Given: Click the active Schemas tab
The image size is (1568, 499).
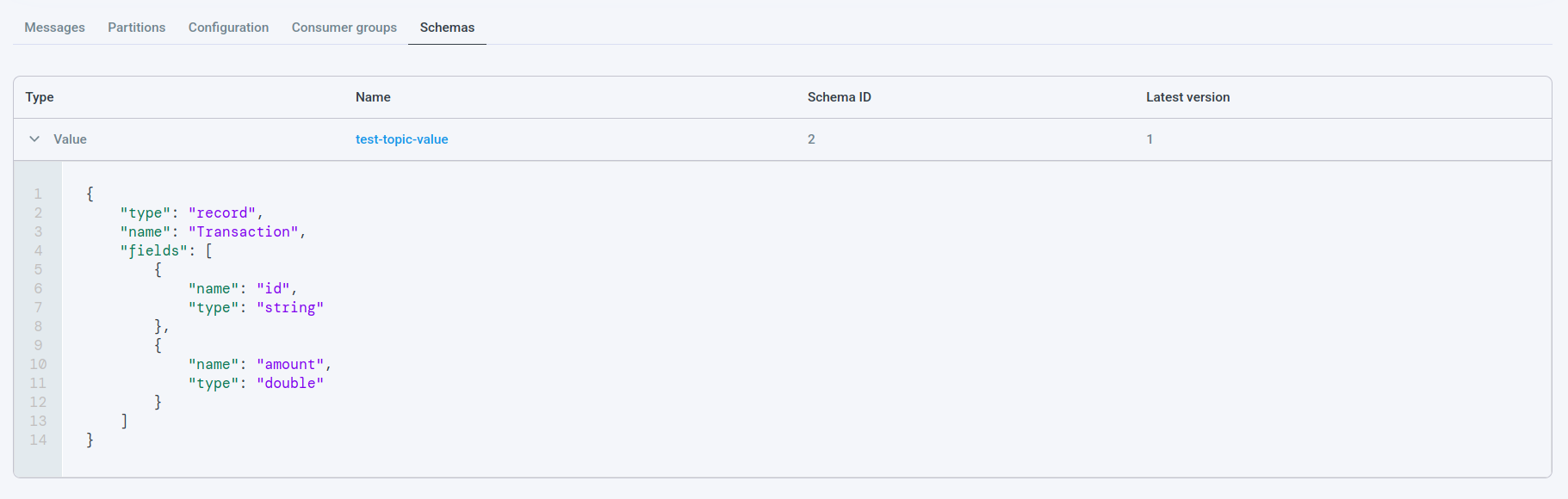Looking at the screenshot, I should (447, 28).
